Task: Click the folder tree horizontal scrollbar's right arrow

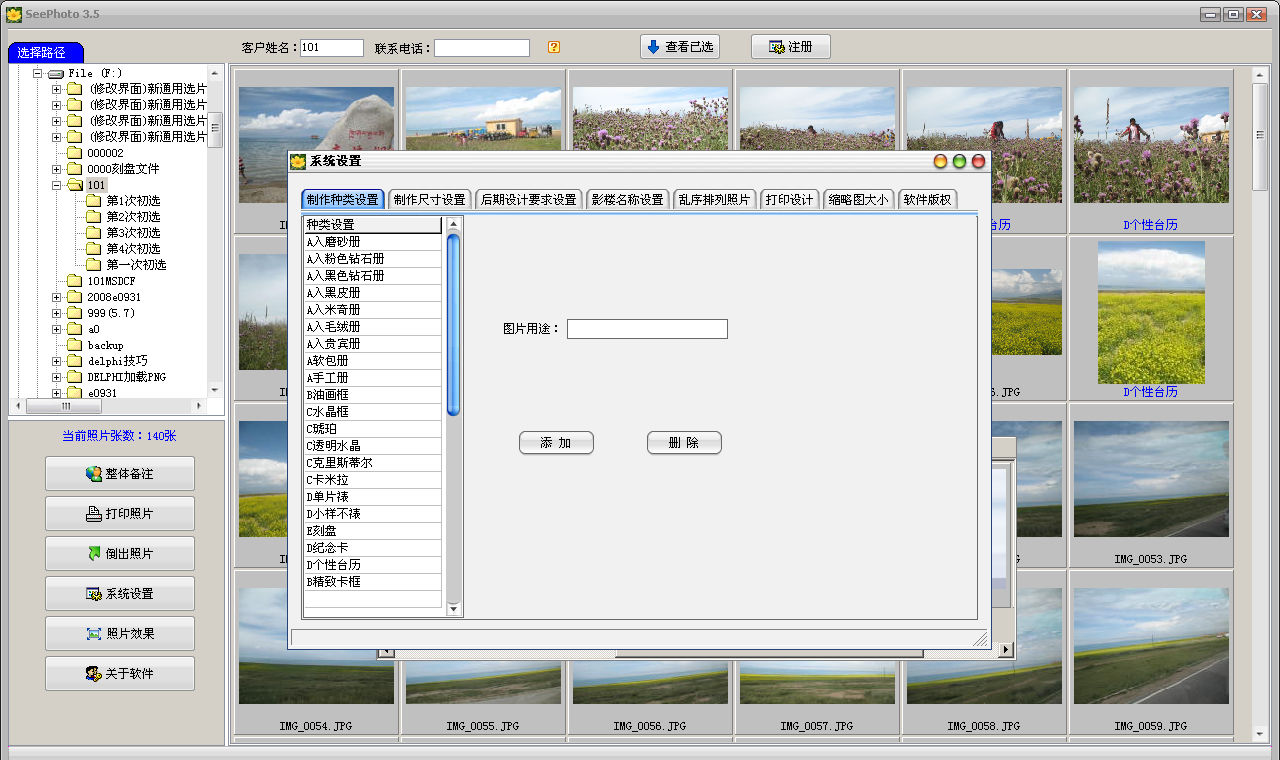Action: (x=199, y=406)
